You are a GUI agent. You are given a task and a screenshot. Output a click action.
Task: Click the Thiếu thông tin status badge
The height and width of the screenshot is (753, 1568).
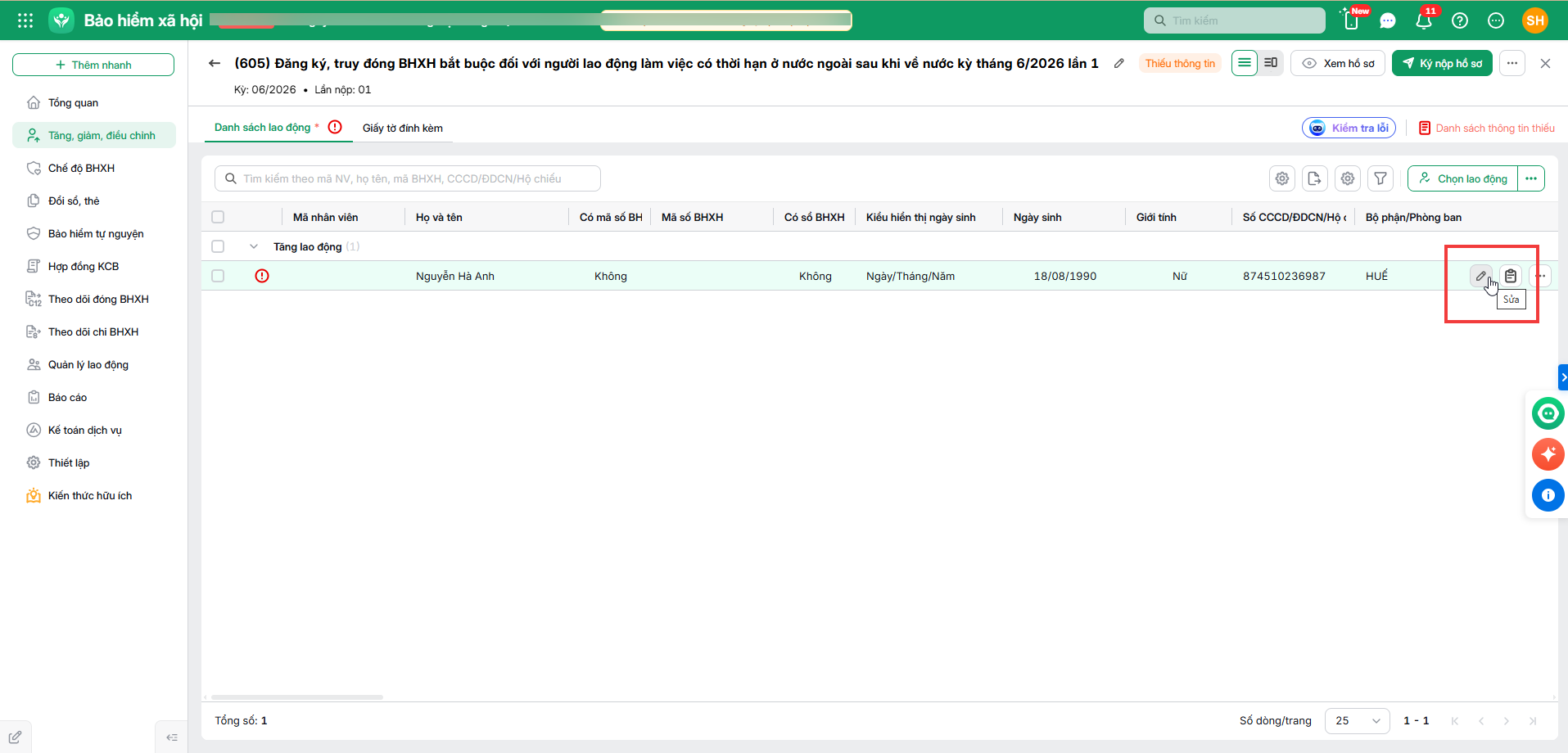1180,63
